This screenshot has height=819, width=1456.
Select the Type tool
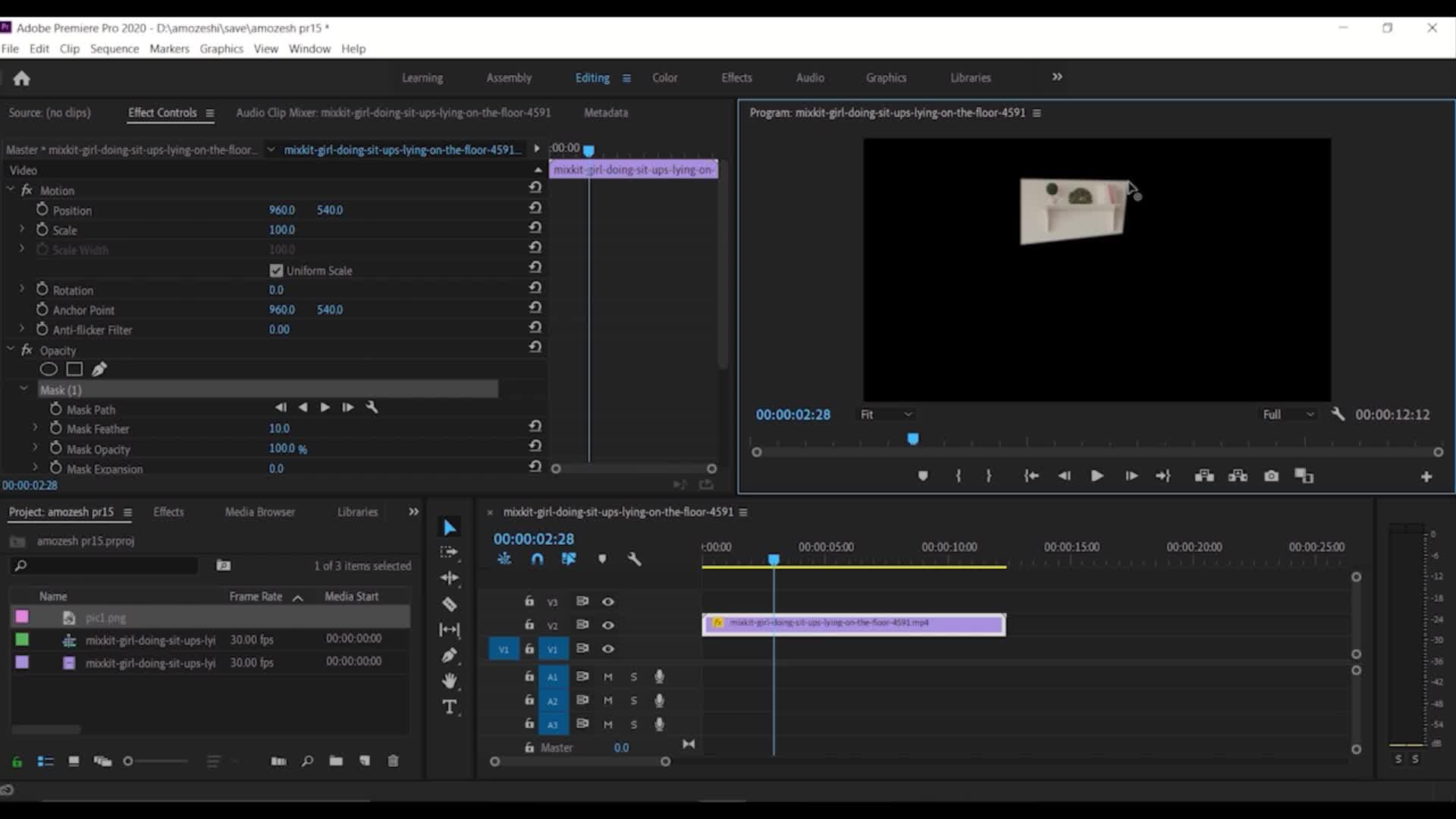pyautogui.click(x=450, y=707)
